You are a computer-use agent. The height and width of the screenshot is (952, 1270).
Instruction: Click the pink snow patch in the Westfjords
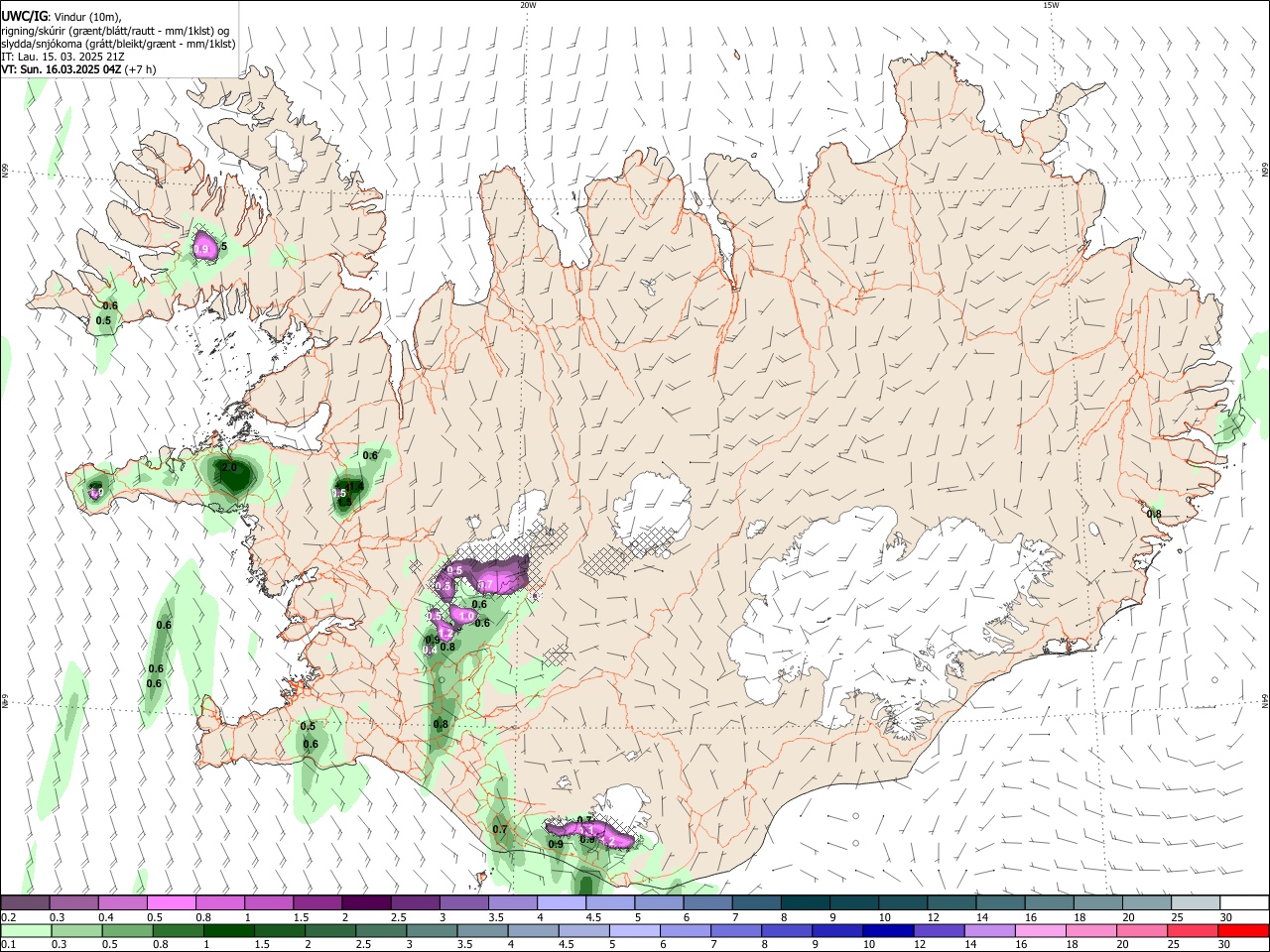[x=204, y=246]
